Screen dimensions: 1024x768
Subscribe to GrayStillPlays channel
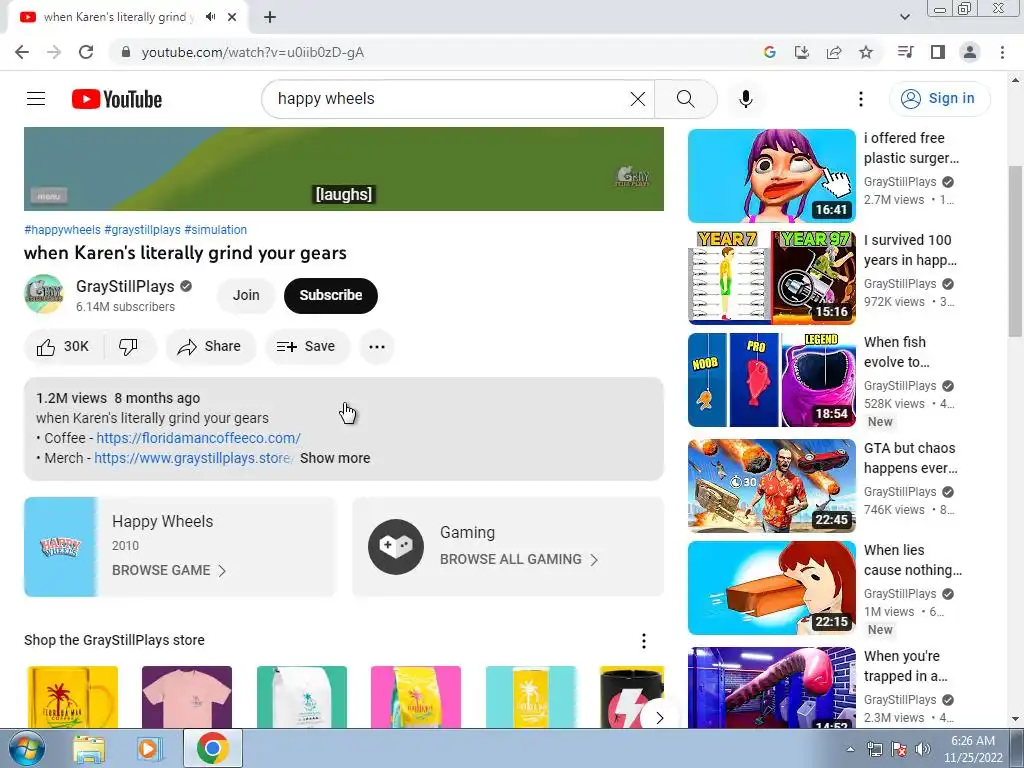(x=330, y=295)
